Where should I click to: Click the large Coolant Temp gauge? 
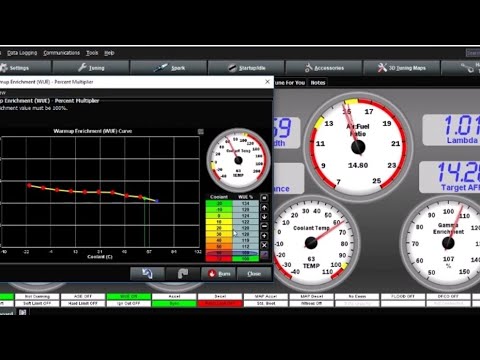pos(312,243)
